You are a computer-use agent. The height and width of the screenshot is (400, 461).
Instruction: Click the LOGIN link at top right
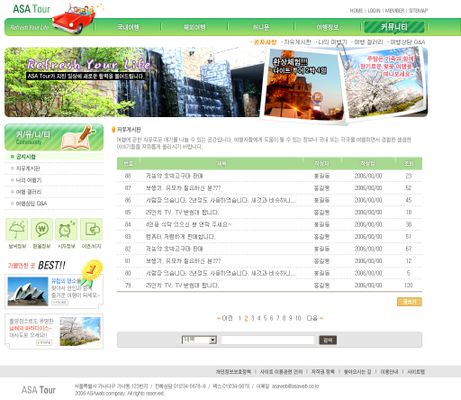(x=374, y=11)
